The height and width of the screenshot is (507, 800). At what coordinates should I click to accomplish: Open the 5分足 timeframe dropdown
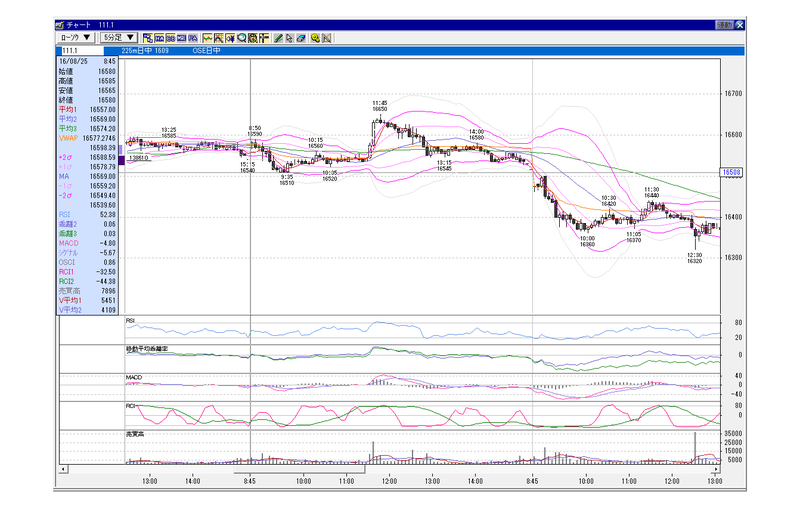click(119, 38)
